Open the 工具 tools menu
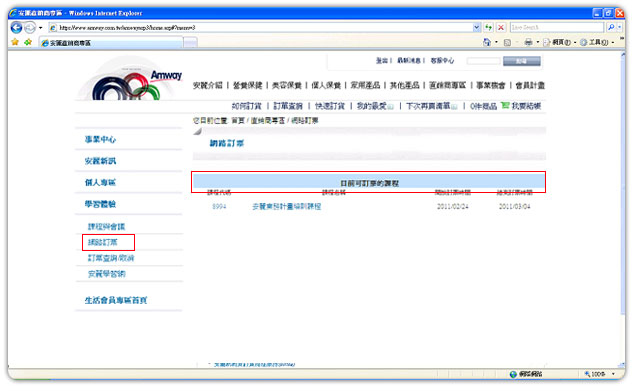This screenshot has width=639, height=391. pos(597,42)
